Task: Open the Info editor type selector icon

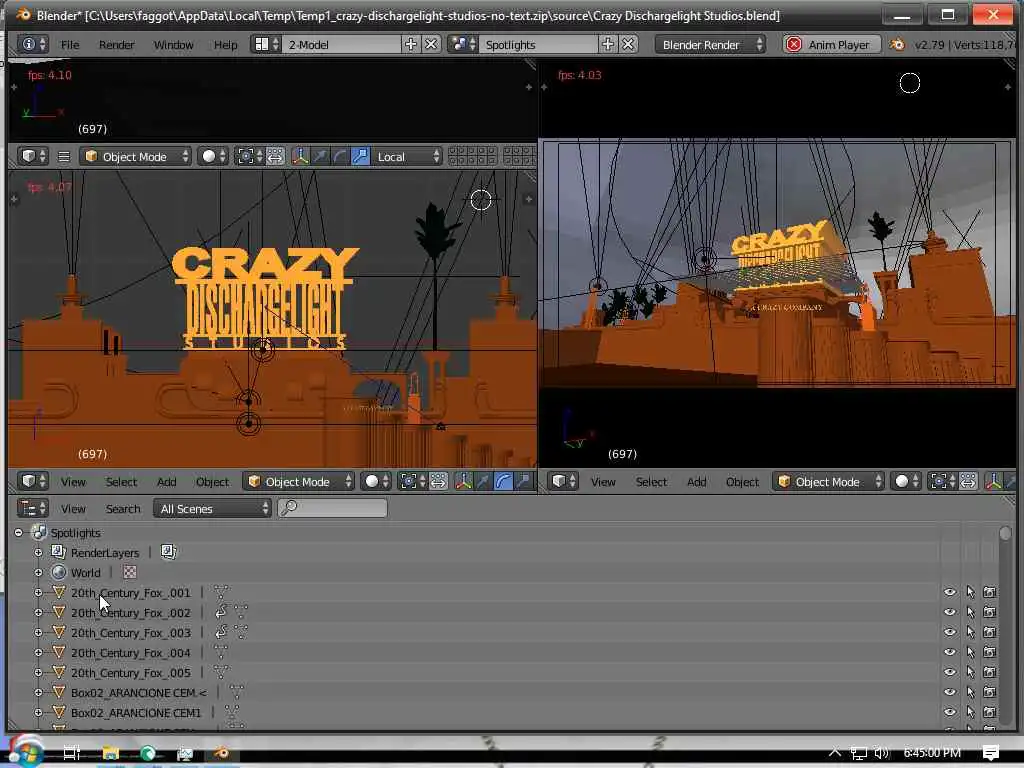Action: 33,44
